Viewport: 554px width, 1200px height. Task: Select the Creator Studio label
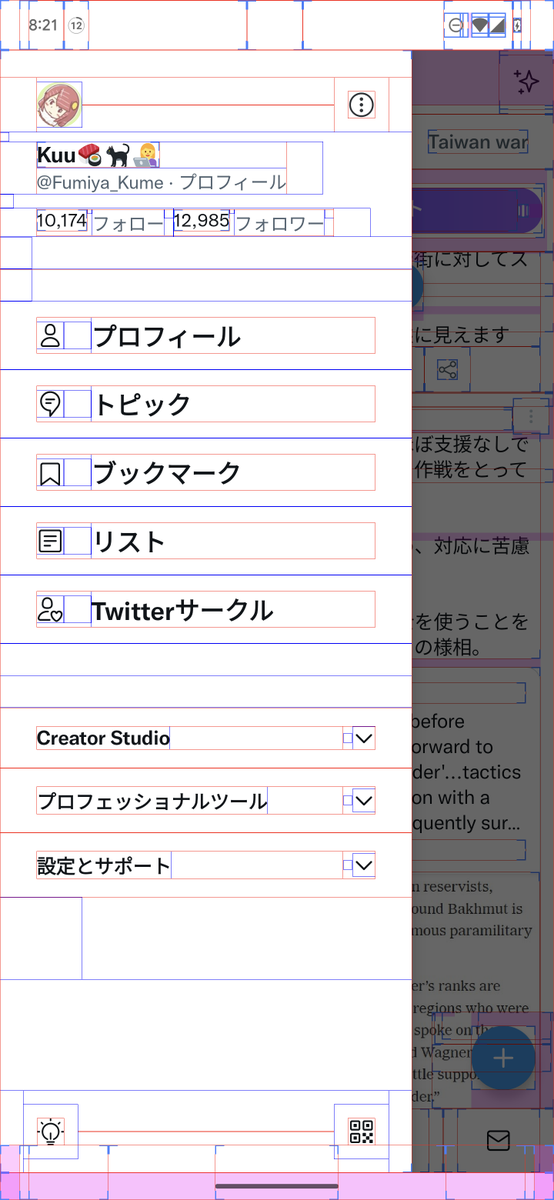103,738
